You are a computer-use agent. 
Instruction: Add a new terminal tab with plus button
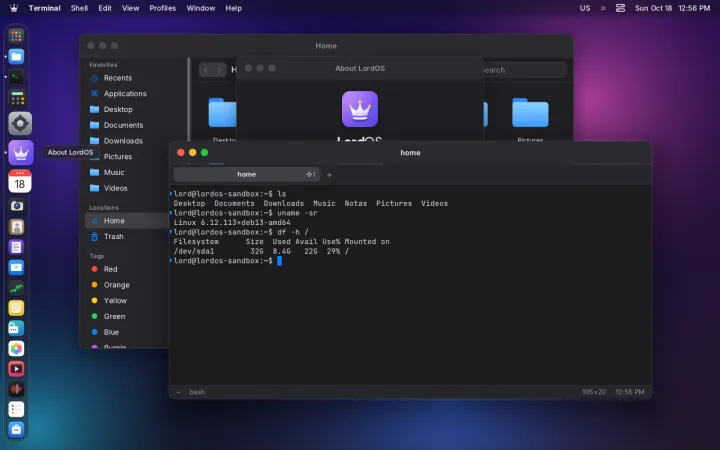(x=329, y=174)
